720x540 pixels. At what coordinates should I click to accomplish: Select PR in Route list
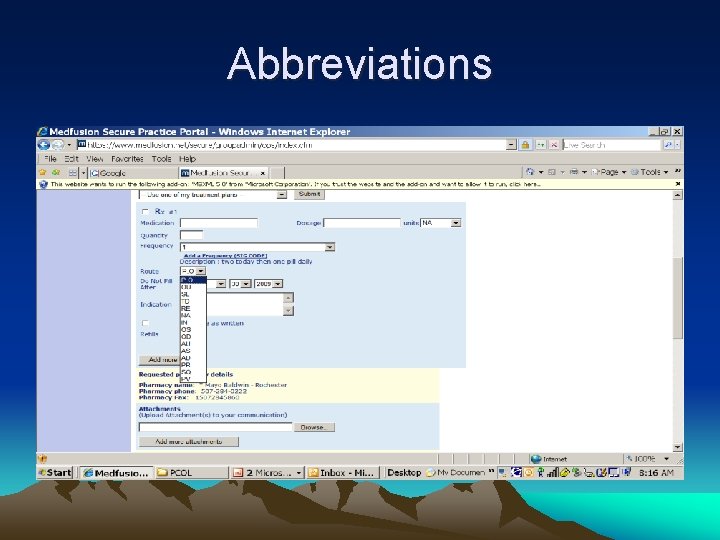(193, 365)
